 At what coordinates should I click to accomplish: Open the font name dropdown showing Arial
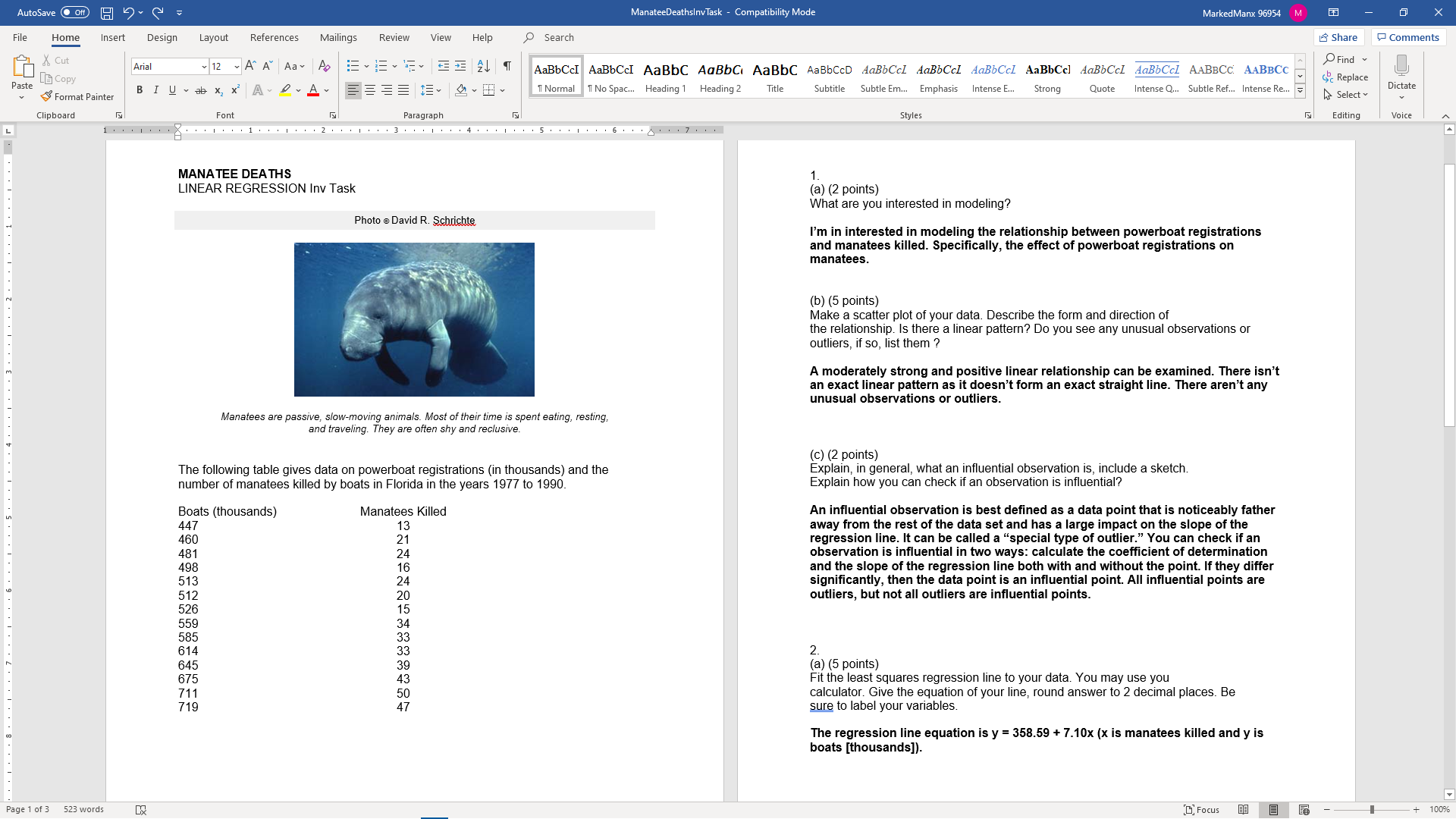point(204,67)
